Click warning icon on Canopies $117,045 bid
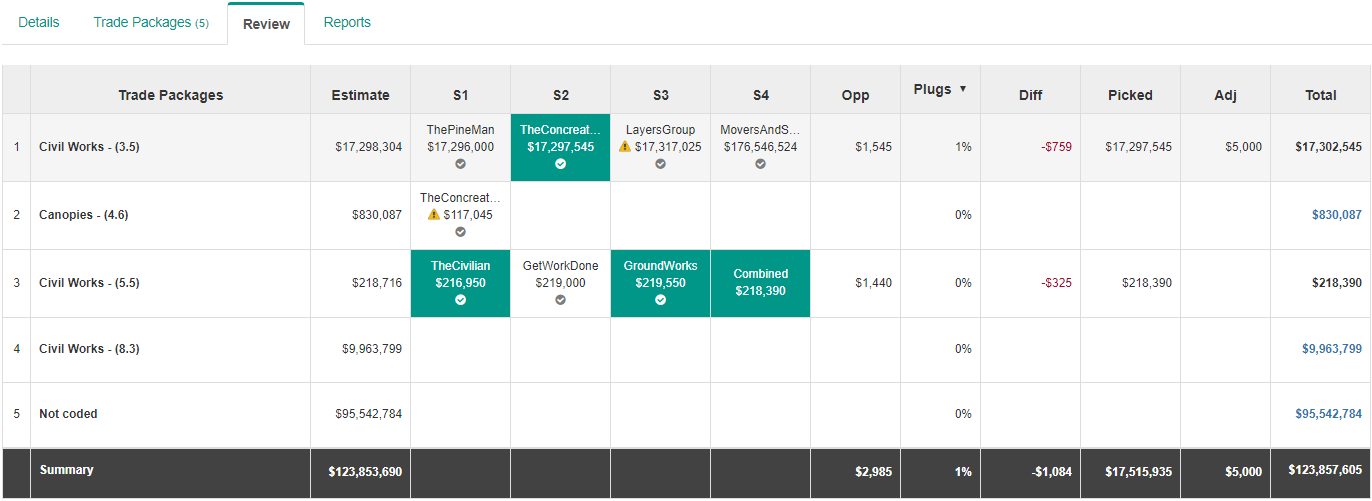 (434, 215)
